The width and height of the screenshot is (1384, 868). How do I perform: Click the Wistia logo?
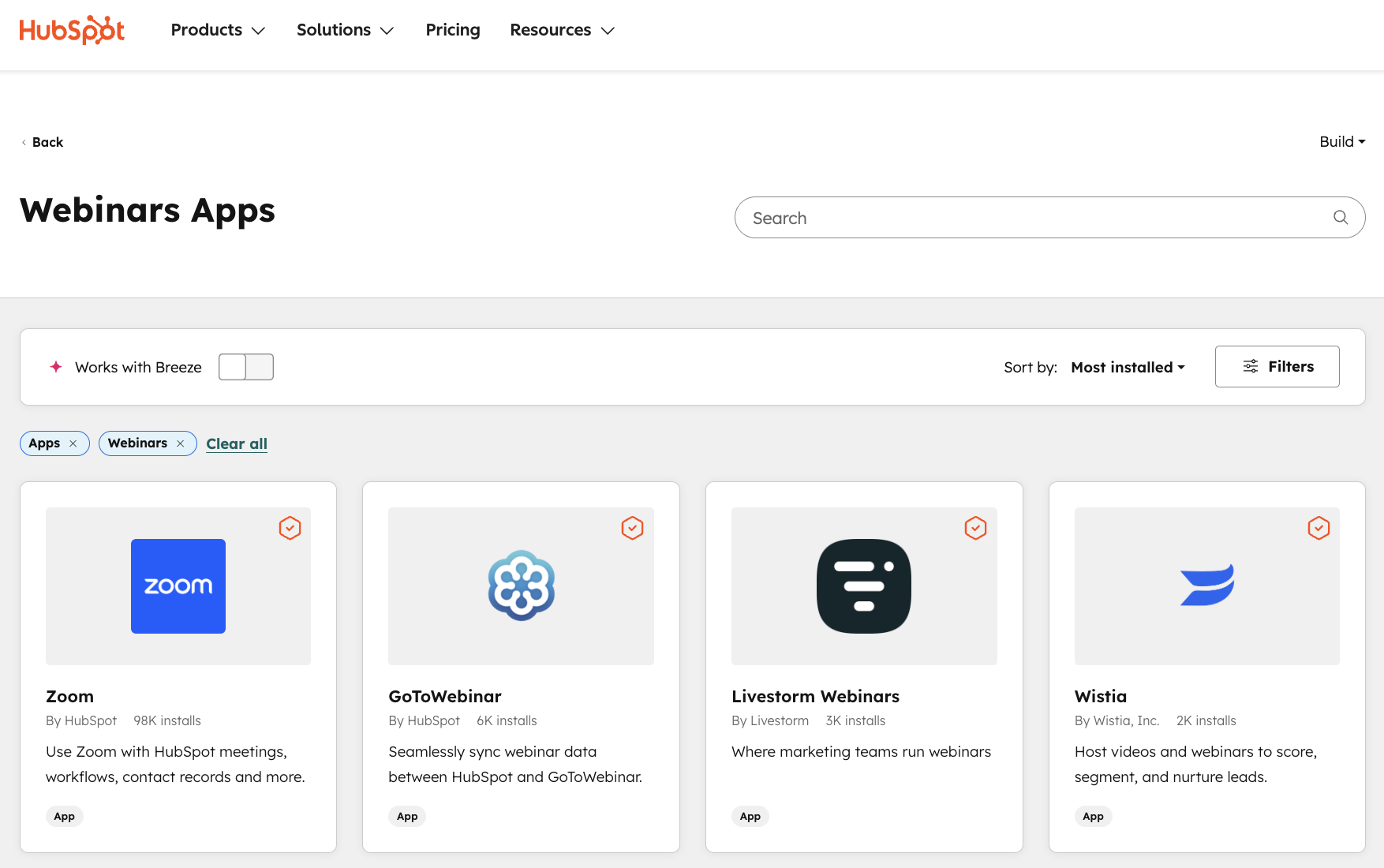[x=1207, y=586]
